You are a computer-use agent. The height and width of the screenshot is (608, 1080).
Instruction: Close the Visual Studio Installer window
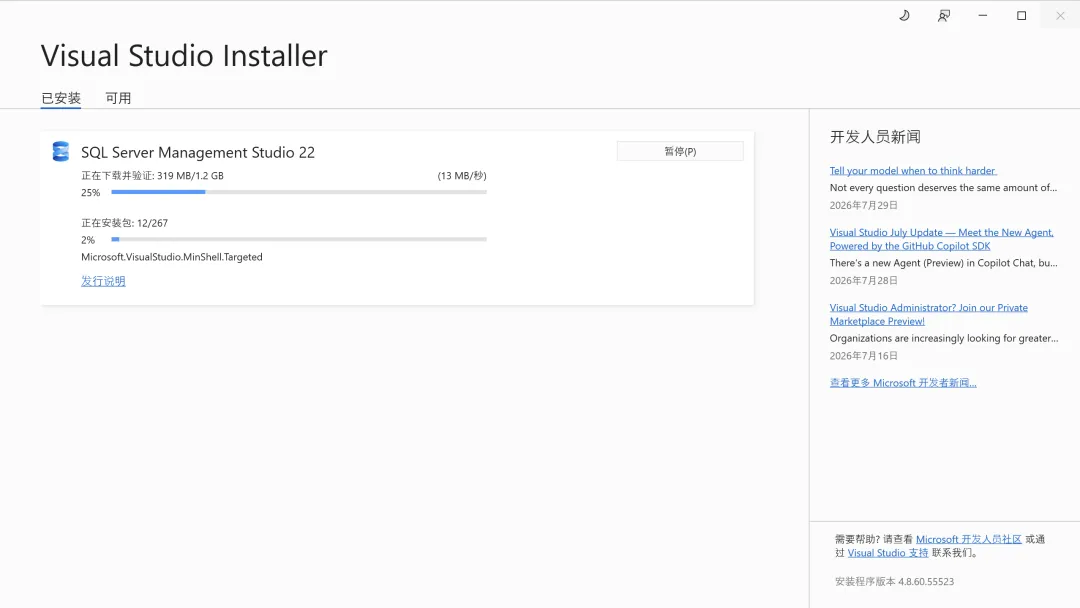(x=1060, y=15)
